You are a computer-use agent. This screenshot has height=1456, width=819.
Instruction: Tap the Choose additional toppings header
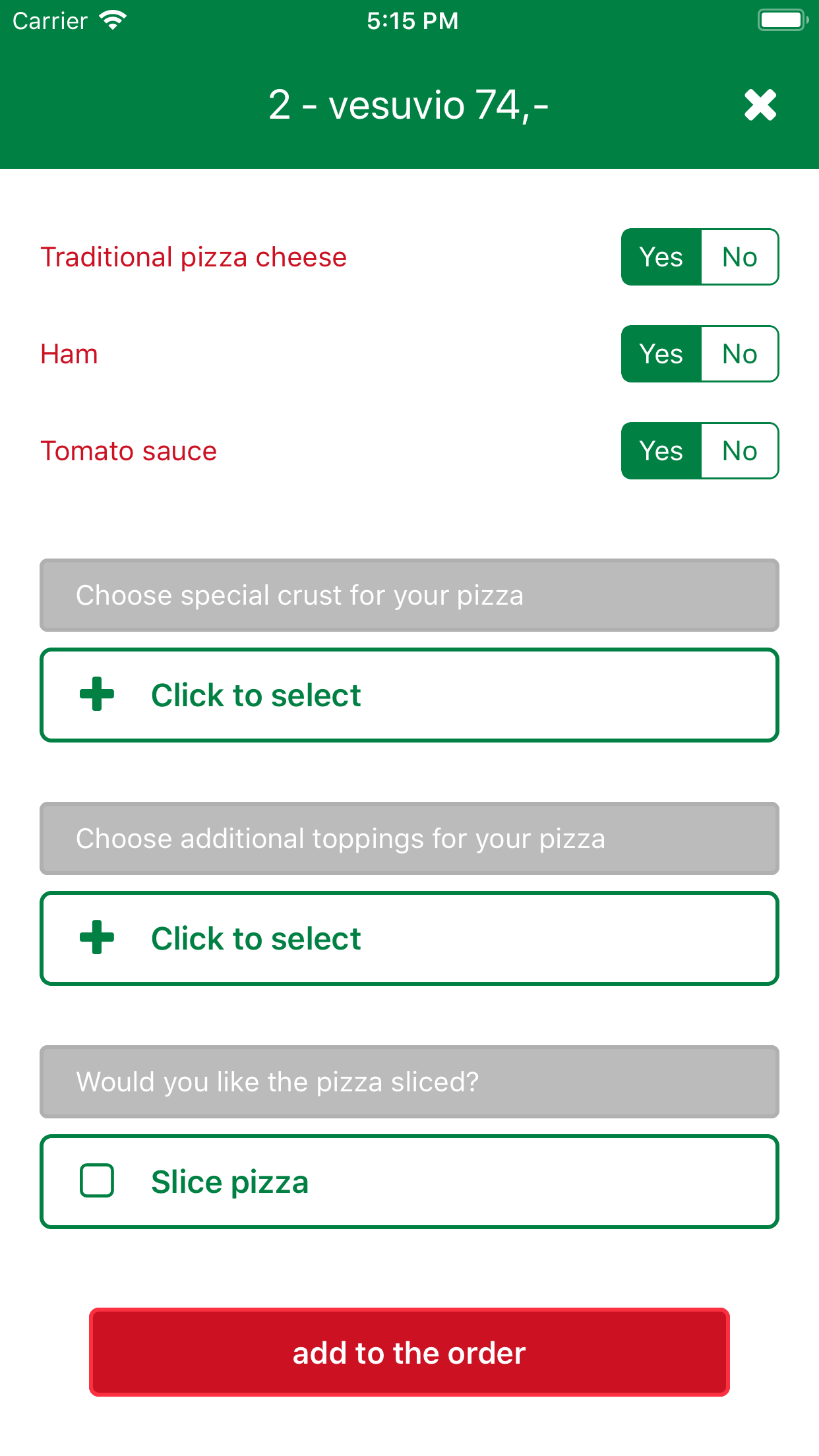pyautogui.click(x=409, y=839)
